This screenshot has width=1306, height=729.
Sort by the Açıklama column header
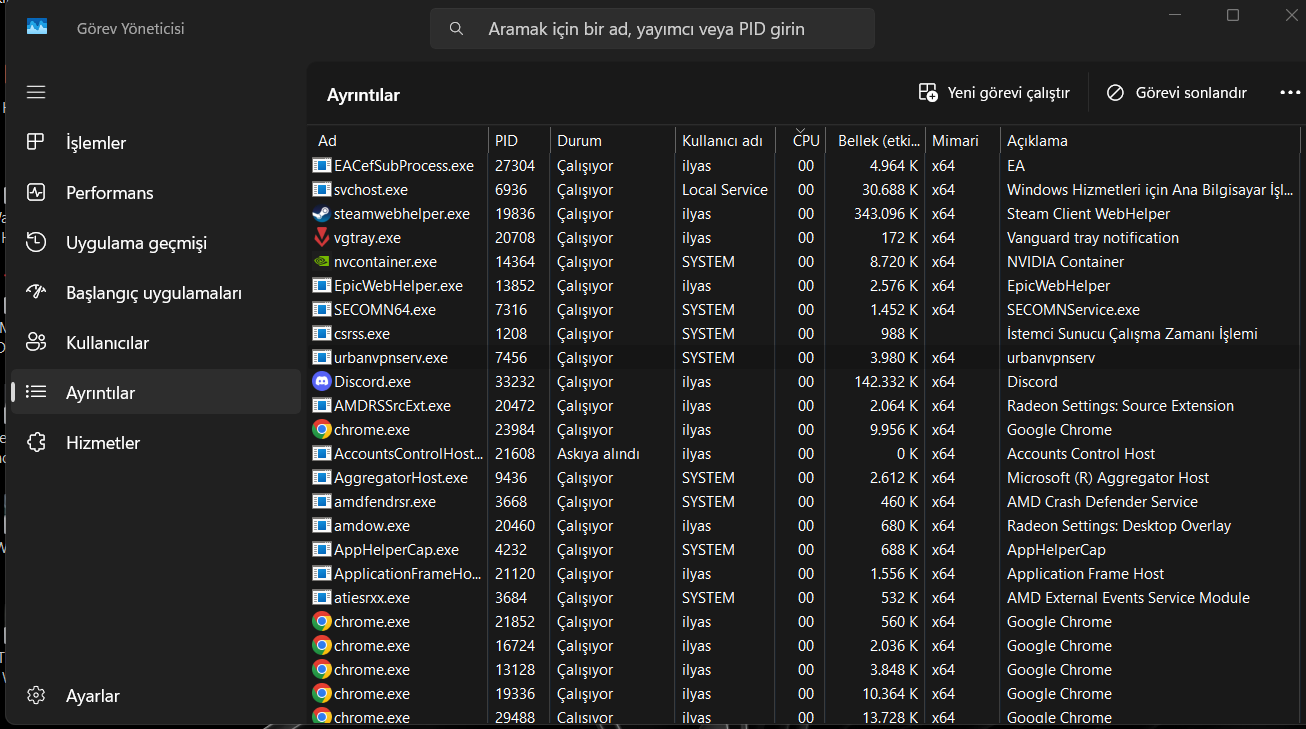click(1150, 141)
